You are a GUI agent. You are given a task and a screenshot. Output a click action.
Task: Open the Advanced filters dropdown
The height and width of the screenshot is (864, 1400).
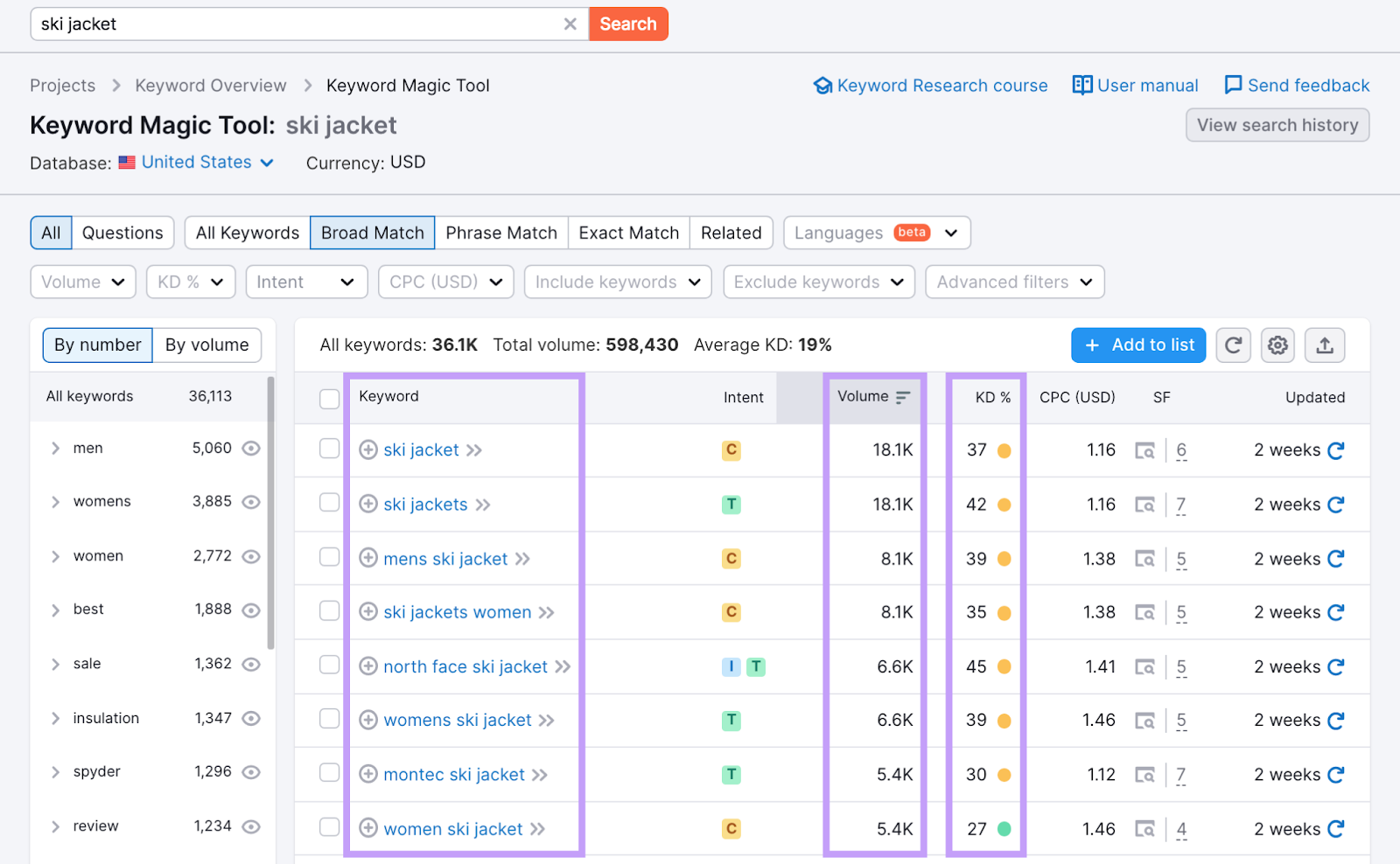[x=1013, y=282]
